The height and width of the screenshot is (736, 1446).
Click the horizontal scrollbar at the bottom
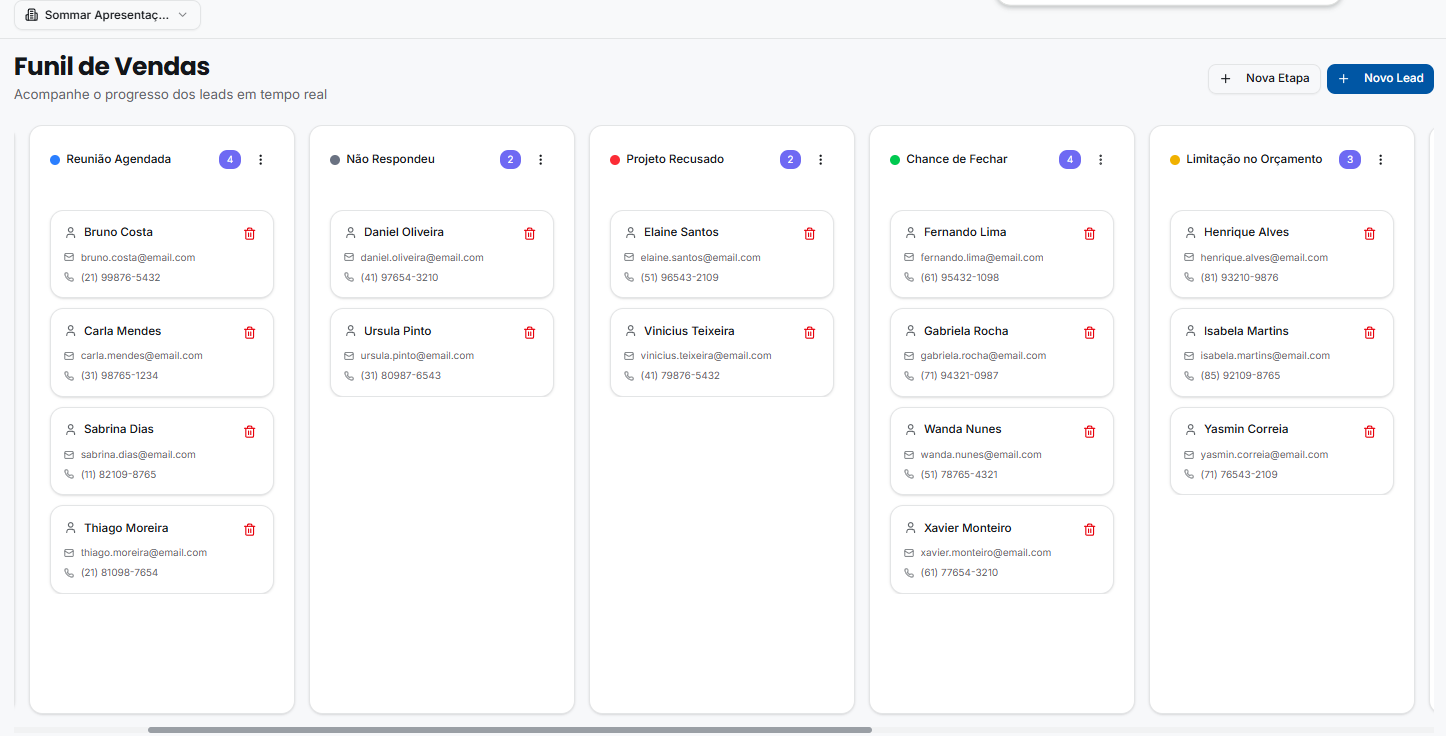[512, 730]
